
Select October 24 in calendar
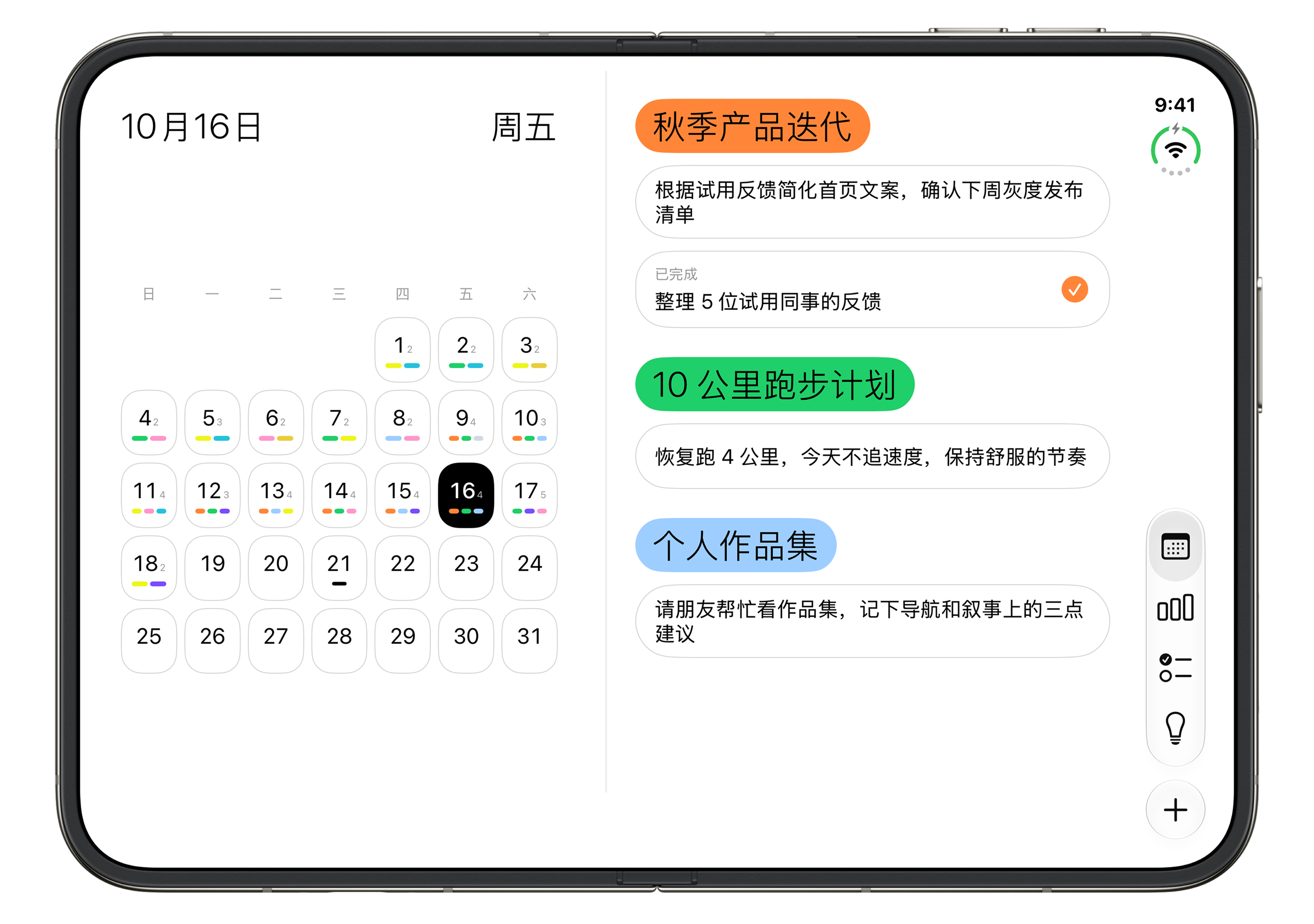tap(529, 568)
